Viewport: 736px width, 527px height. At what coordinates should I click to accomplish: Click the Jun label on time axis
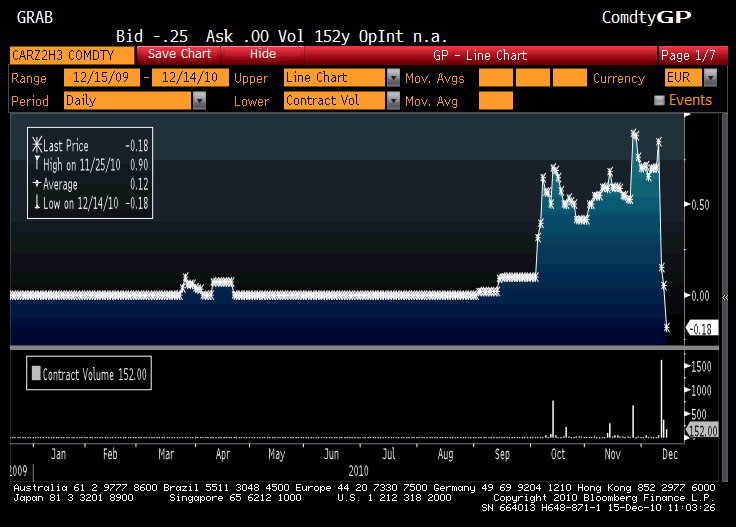331,454
